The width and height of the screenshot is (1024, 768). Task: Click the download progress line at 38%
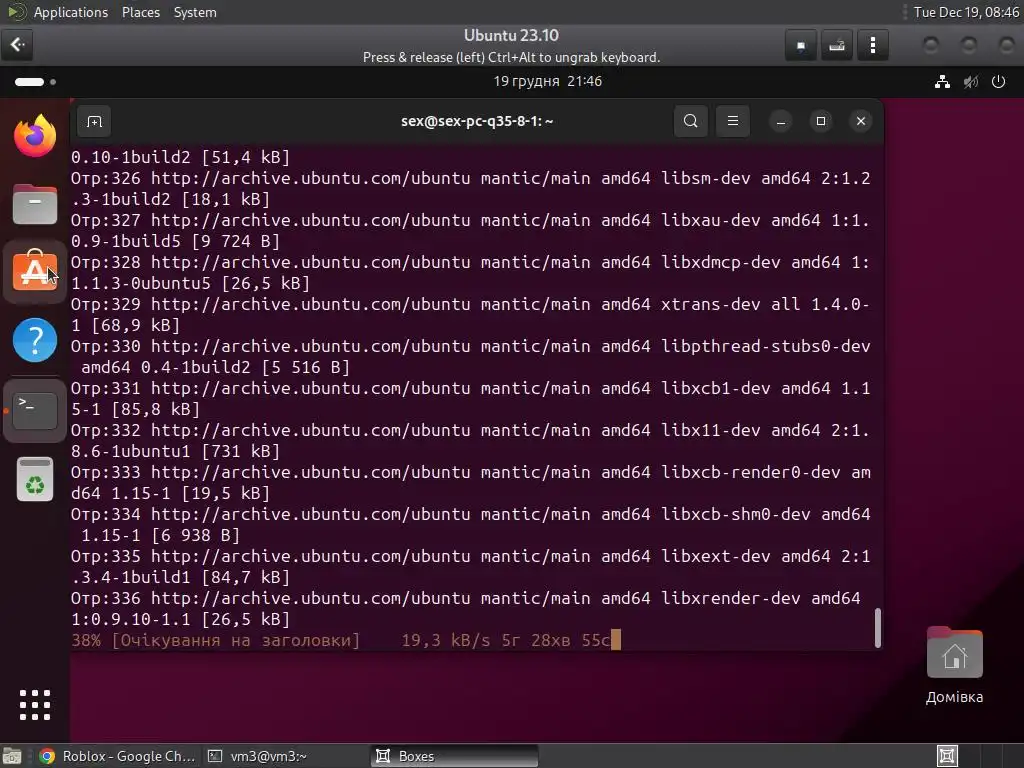(345, 640)
